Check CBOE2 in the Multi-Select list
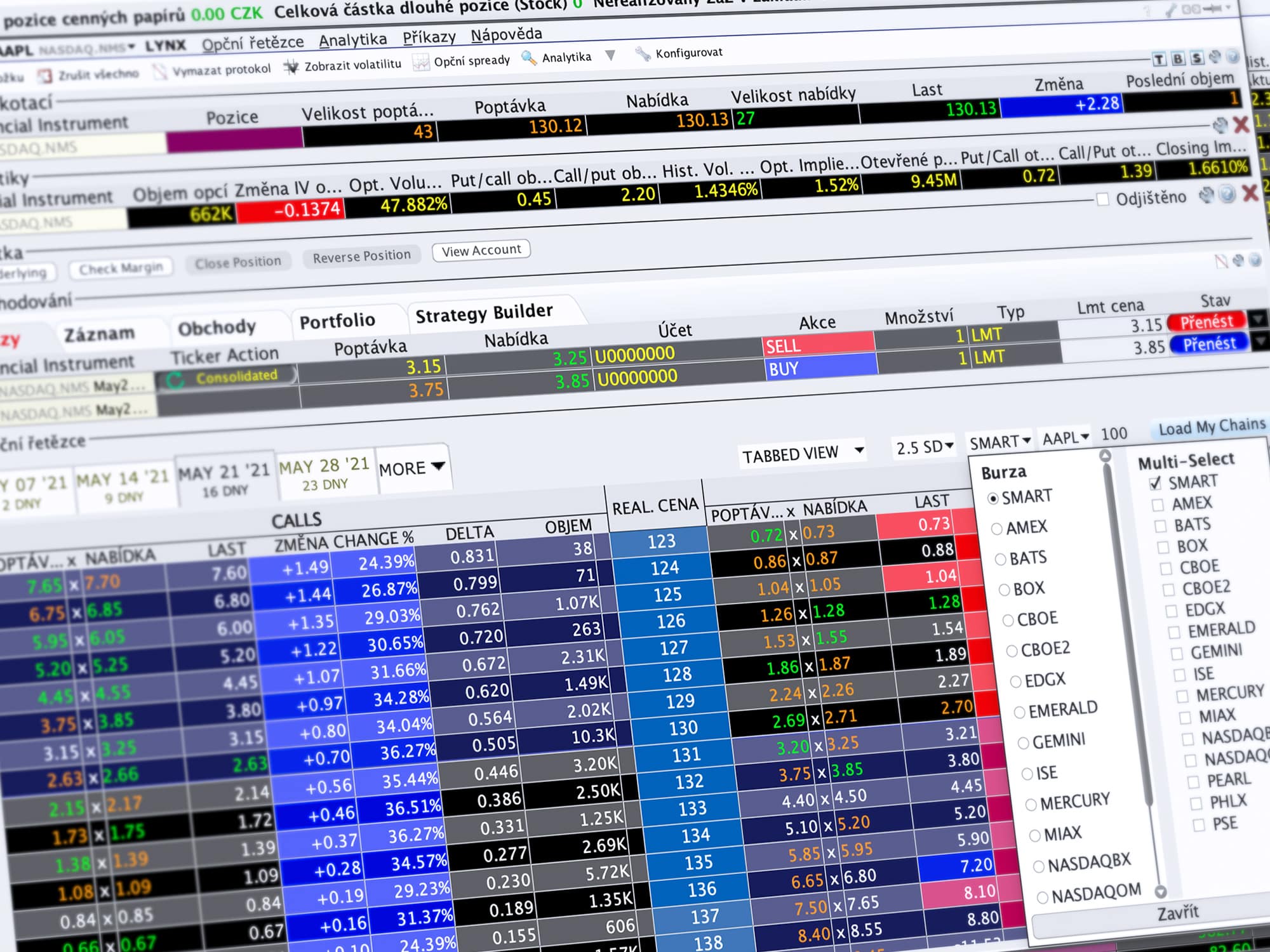 click(x=1168, y=590)
